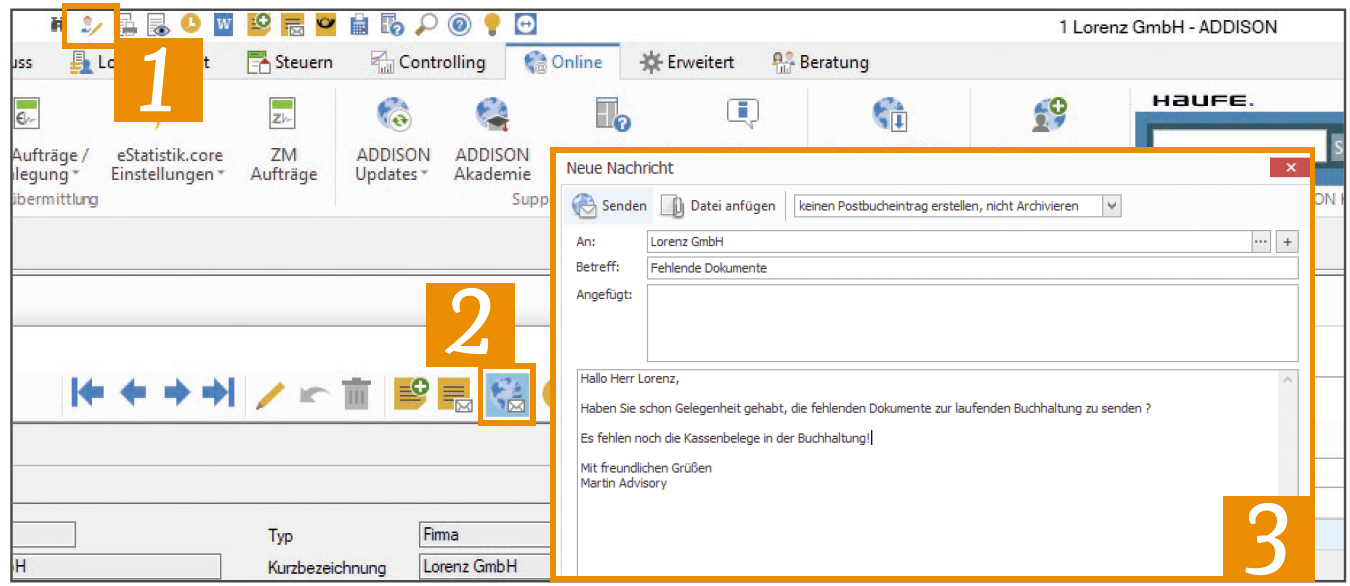This screenshot has height=586, width=1350.
Task: Click the Betreff field reading Fehlende Dokumente
Action: pyautogui.click(x=972, y=268)
